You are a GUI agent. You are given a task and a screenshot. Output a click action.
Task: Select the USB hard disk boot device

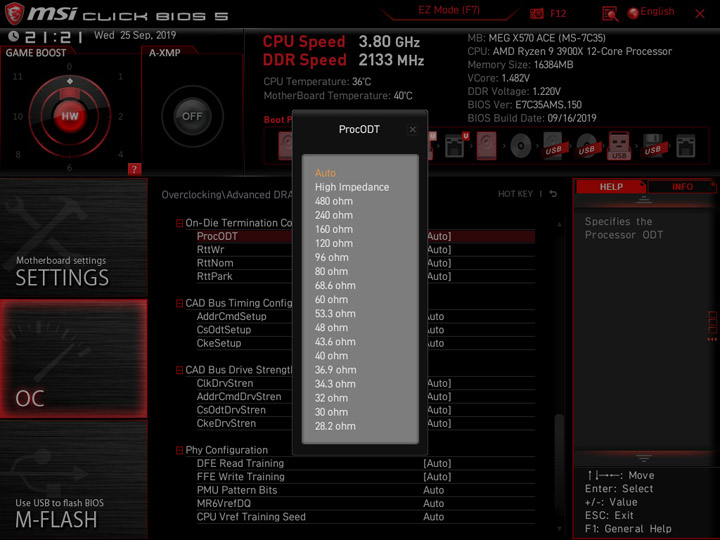555,146
